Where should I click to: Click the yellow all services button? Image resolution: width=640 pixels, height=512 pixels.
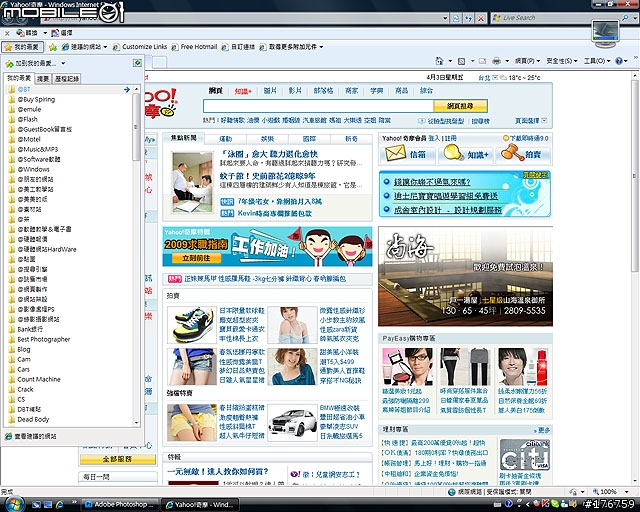pyautogui.click(x=118, y=459)
